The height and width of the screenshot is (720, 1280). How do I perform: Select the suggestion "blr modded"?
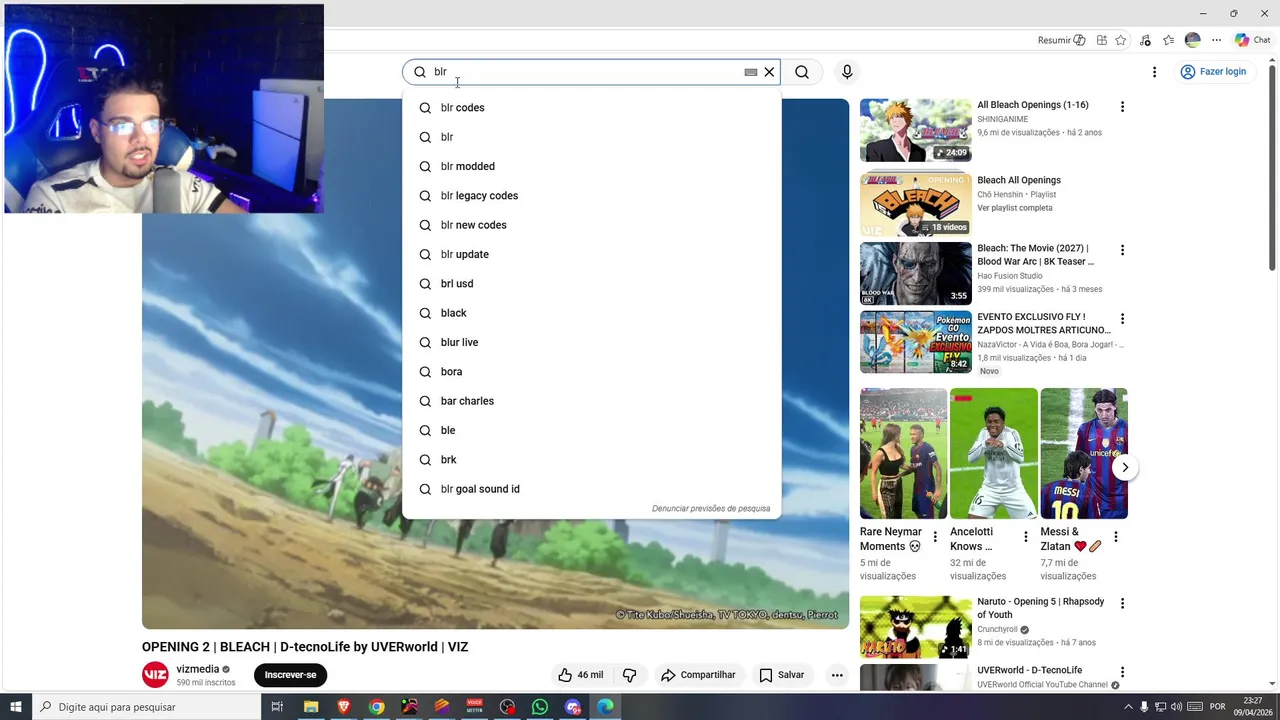tap(591, 166)
